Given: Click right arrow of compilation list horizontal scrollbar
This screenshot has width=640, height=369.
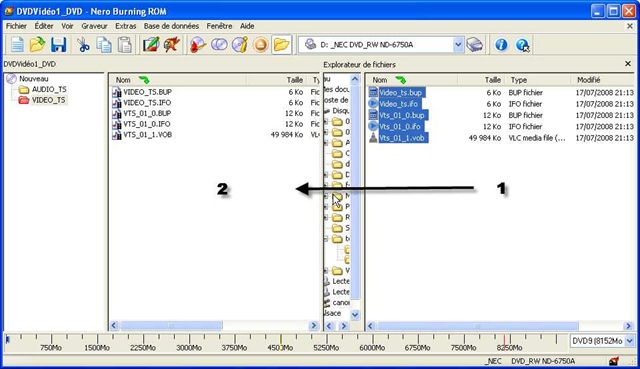Looking at the screenshot, I should [x=313, y=325].
